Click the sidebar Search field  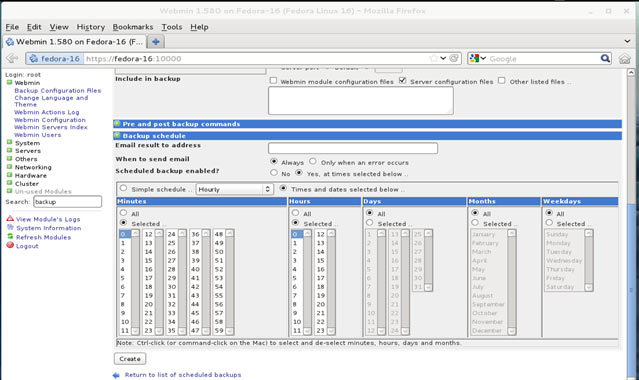pos(67,201)
